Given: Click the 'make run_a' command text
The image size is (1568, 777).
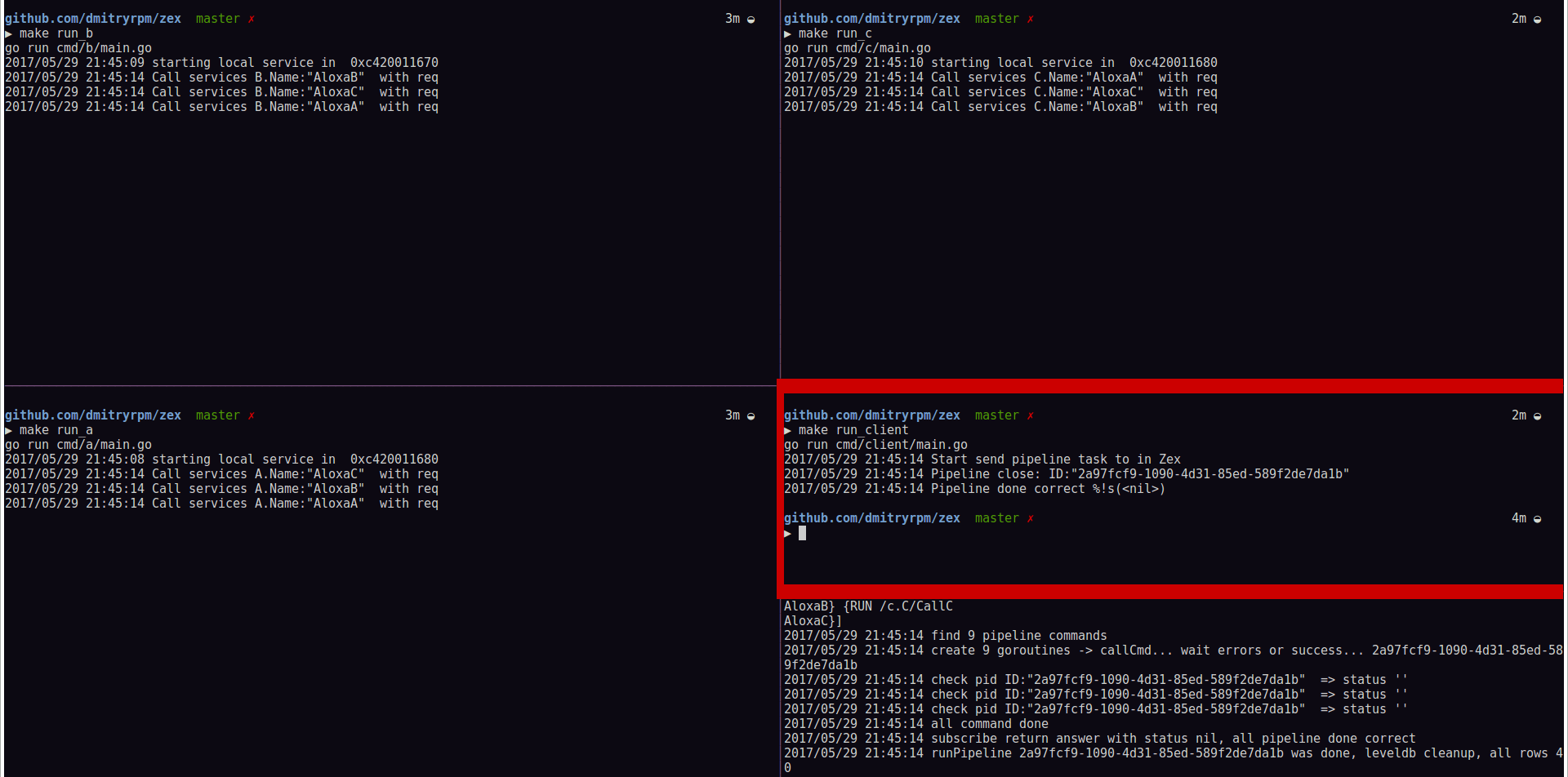Looking at the screenshot, I should (x=56, y=430).
